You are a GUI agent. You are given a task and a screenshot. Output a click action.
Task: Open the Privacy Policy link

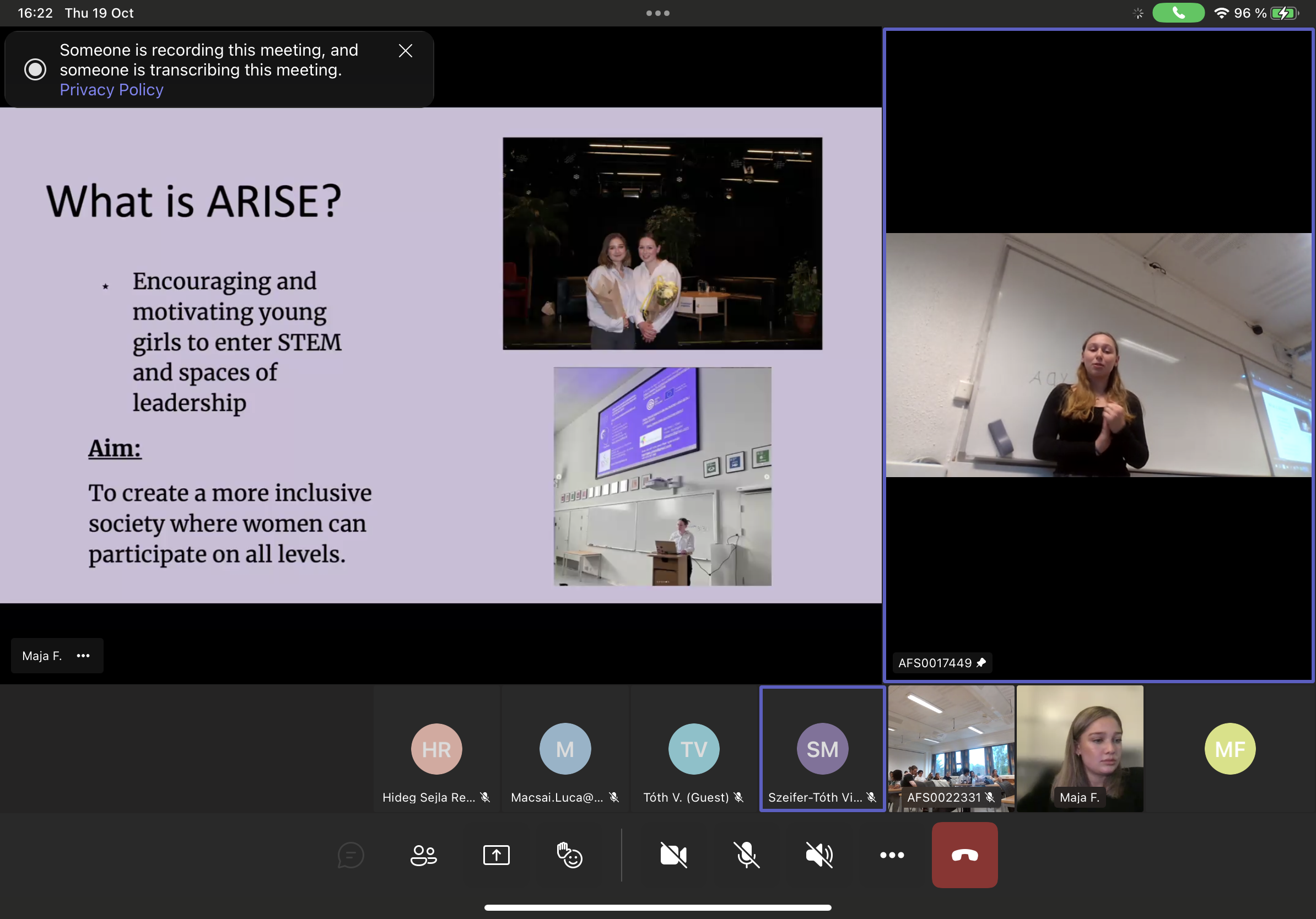(111, 90)
